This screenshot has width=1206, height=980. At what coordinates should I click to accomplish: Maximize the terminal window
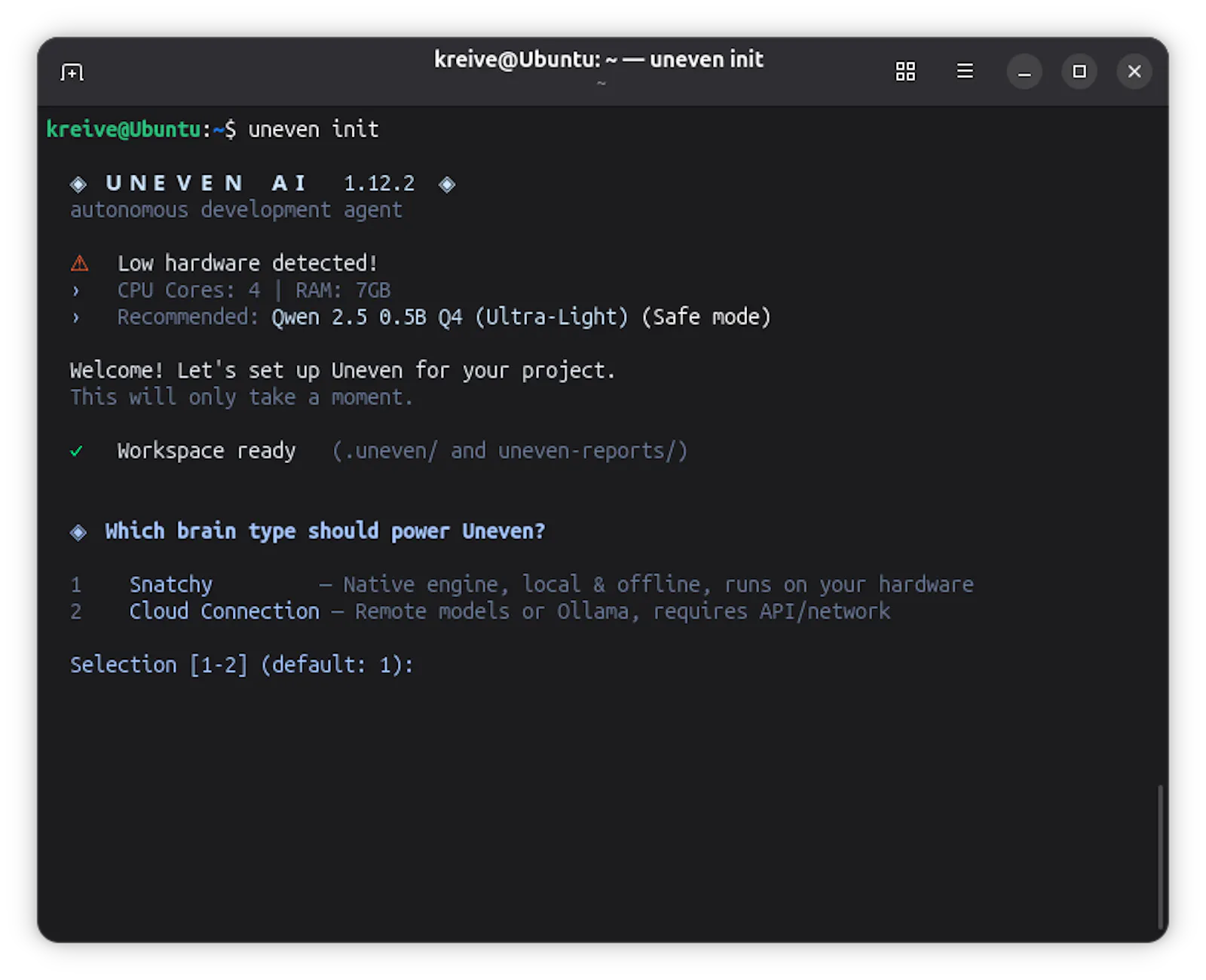tap(1079, 72)
